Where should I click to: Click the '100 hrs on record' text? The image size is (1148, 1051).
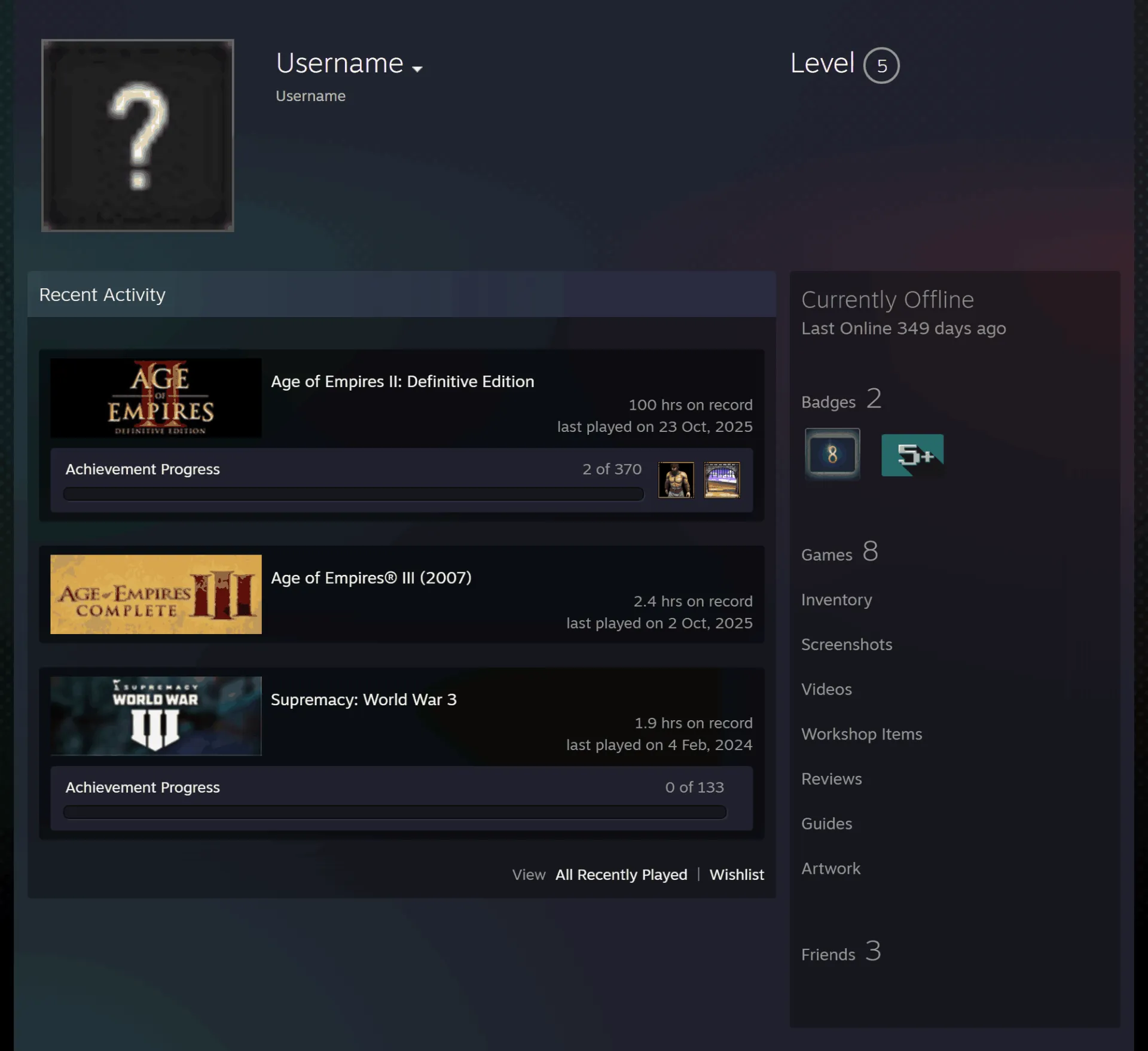tap(691, 405)
